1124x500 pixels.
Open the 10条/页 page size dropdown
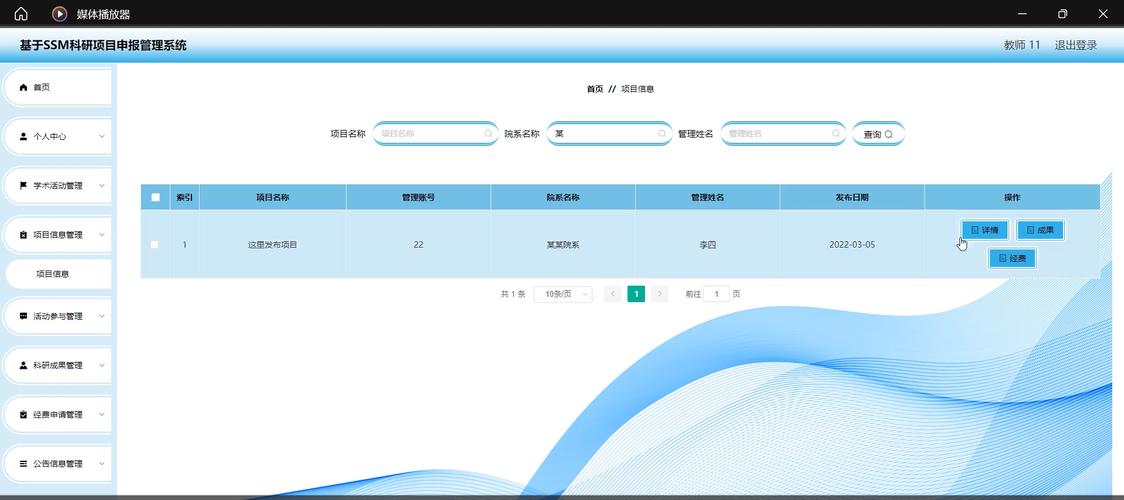point(563,294)
